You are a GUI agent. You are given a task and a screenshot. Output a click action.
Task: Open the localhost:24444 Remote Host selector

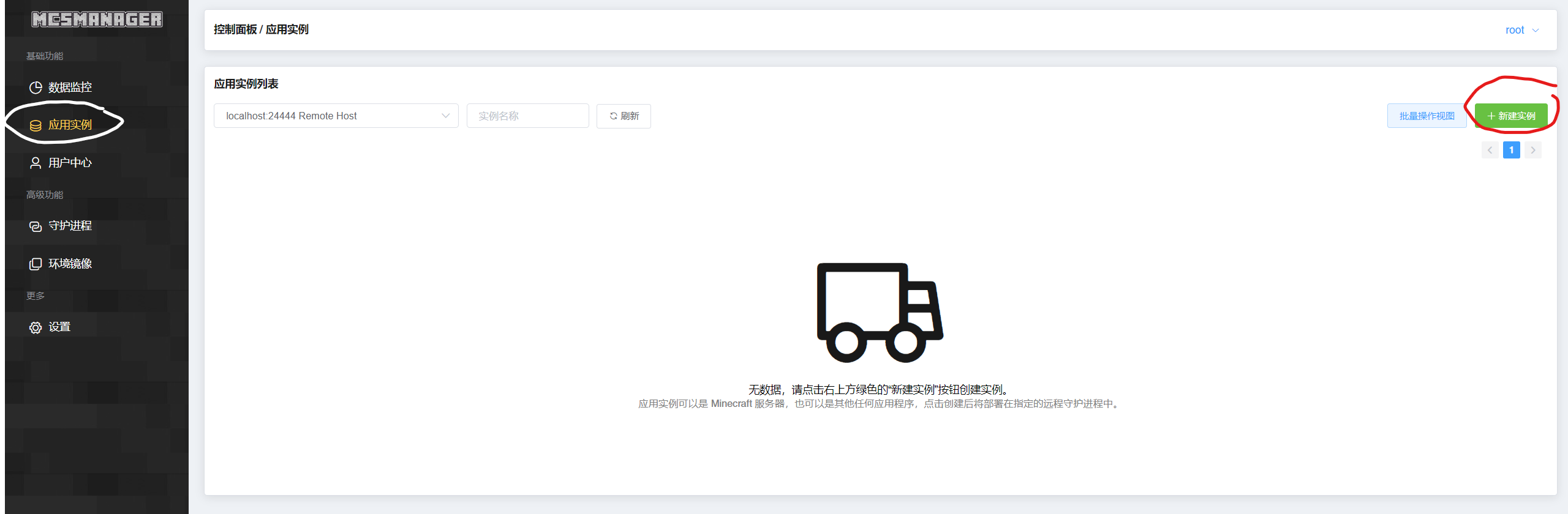(336, 116)
